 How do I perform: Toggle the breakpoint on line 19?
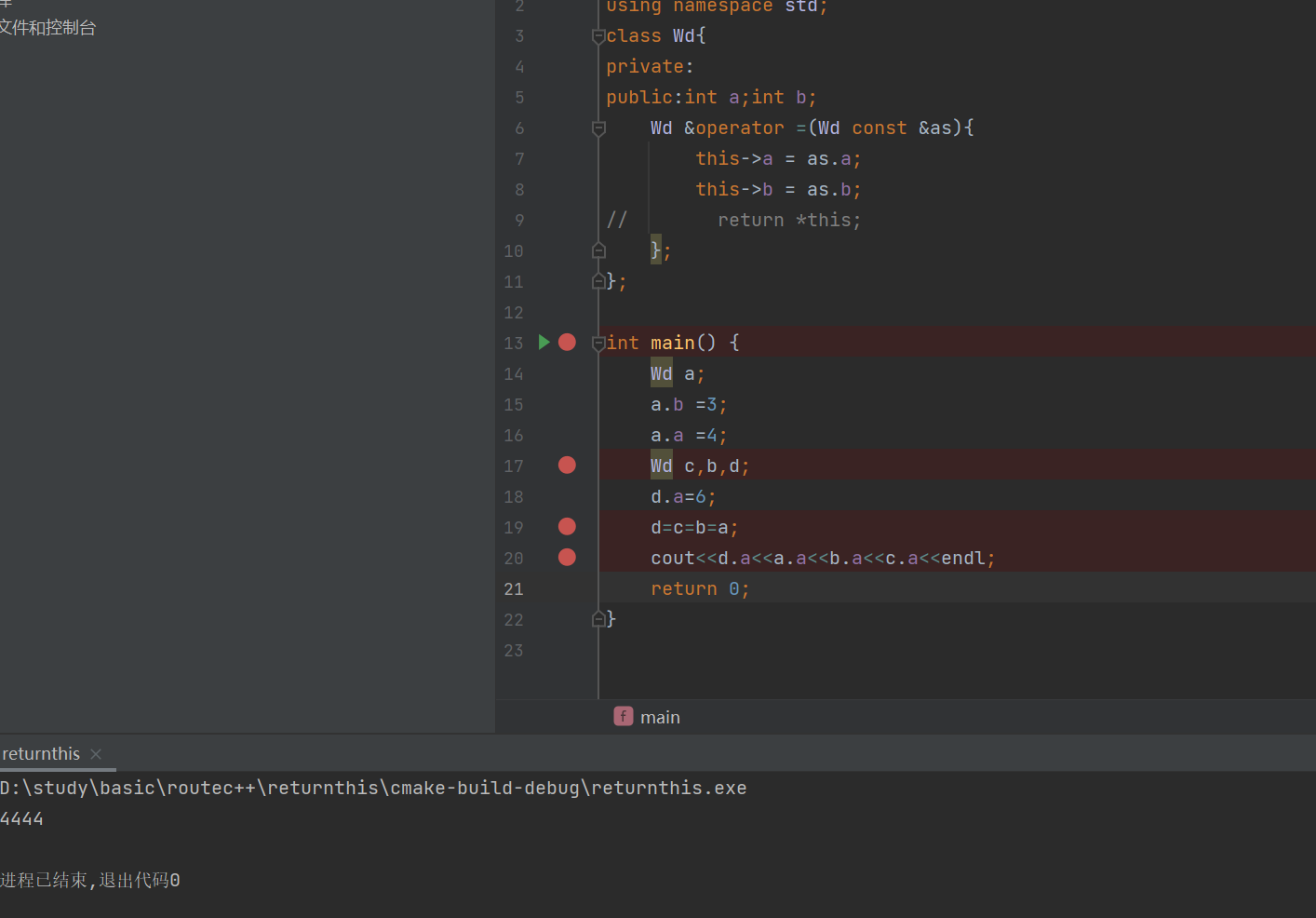[x=567, y=527]
